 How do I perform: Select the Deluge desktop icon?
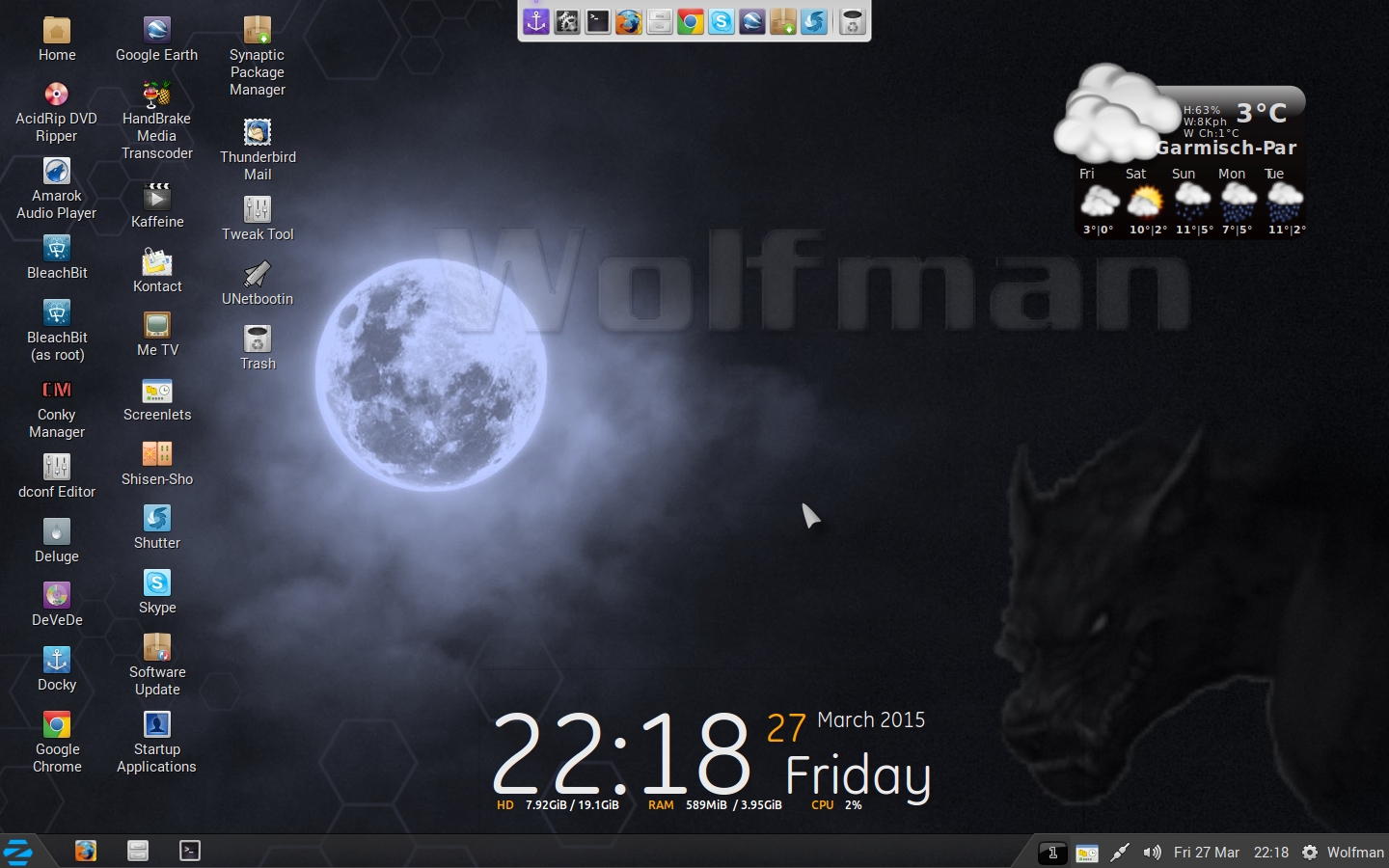coord(57,532)
